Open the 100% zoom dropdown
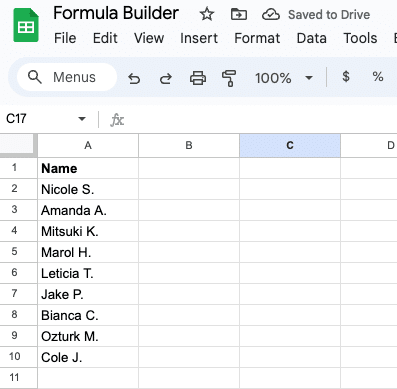 pyautogui.click(x=284, y=78)
